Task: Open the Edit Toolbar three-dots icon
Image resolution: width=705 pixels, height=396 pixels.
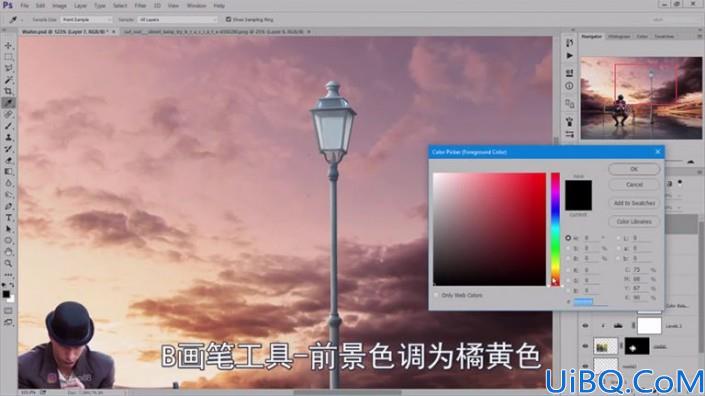Action: coord(9,275)
